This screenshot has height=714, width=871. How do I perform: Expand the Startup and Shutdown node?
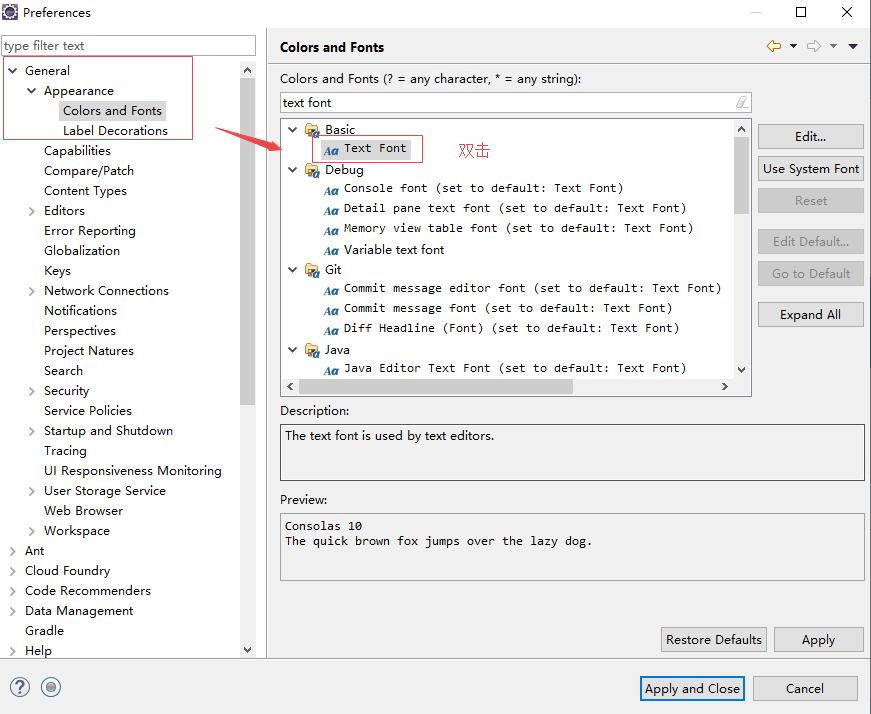pyautogui.click(x=32, y=431)
